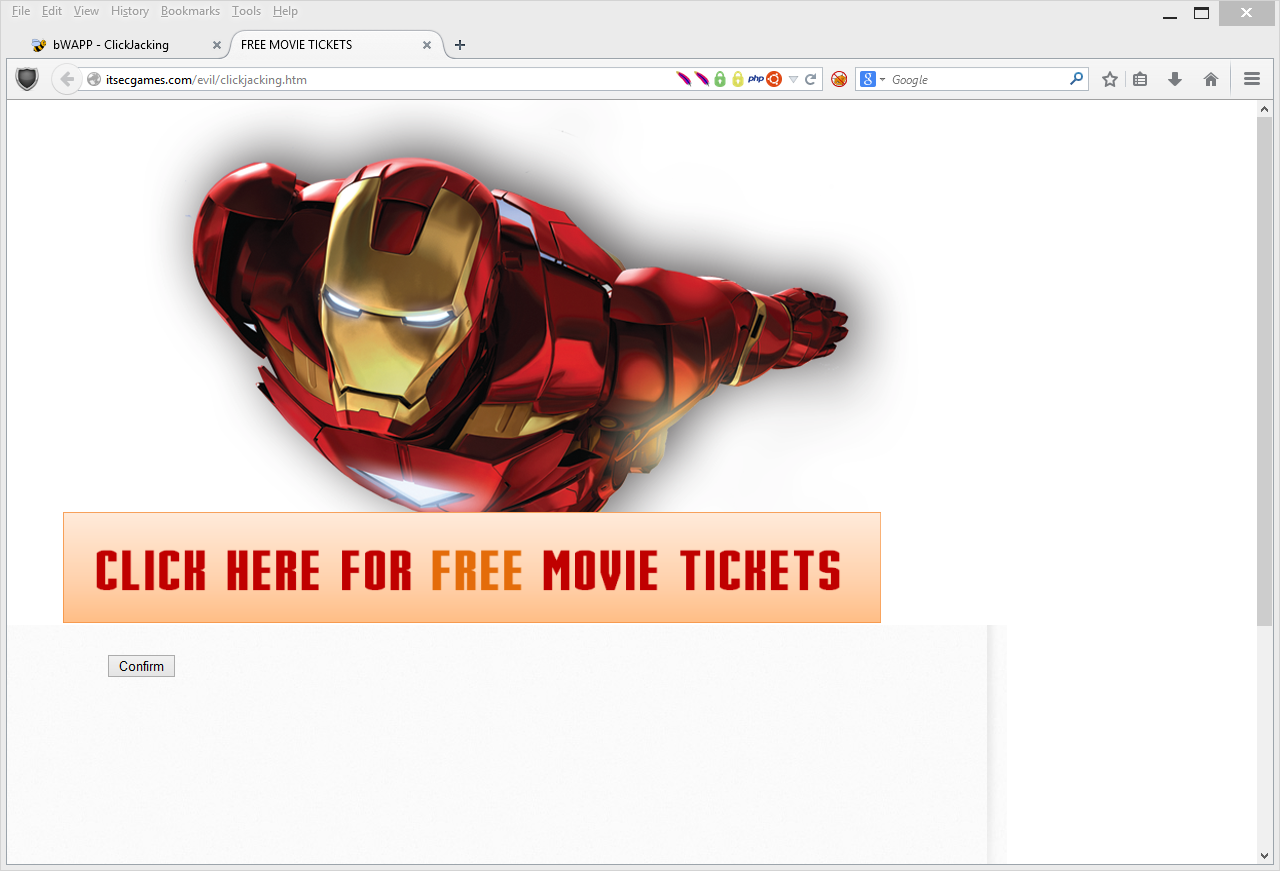Switch to the bWAPP - ClickJacking tab
Viewport: 1280px width, 871px height.
[111, 45]
